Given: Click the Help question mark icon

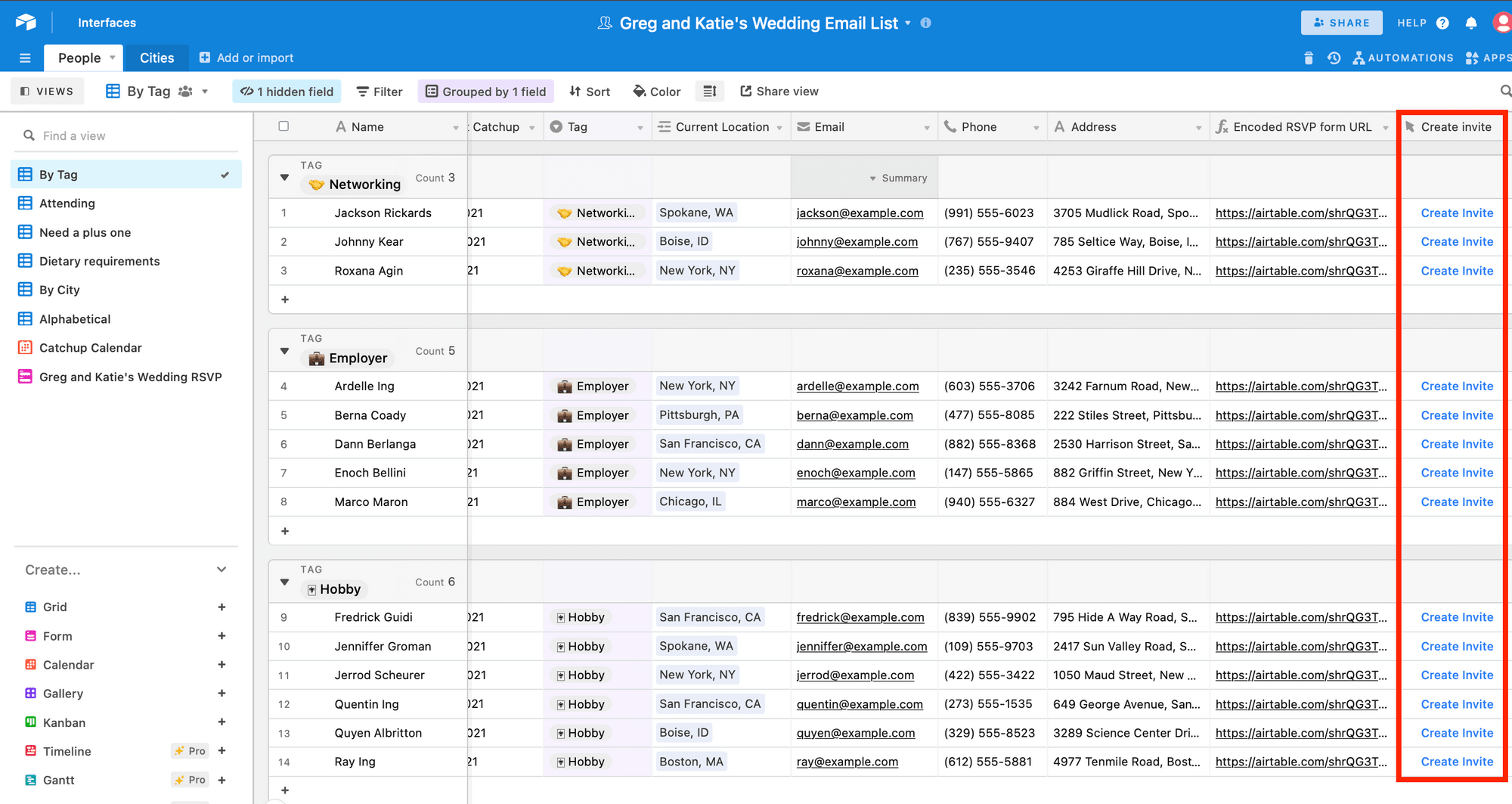Looking at the screenshot, I should [1442, 23].
